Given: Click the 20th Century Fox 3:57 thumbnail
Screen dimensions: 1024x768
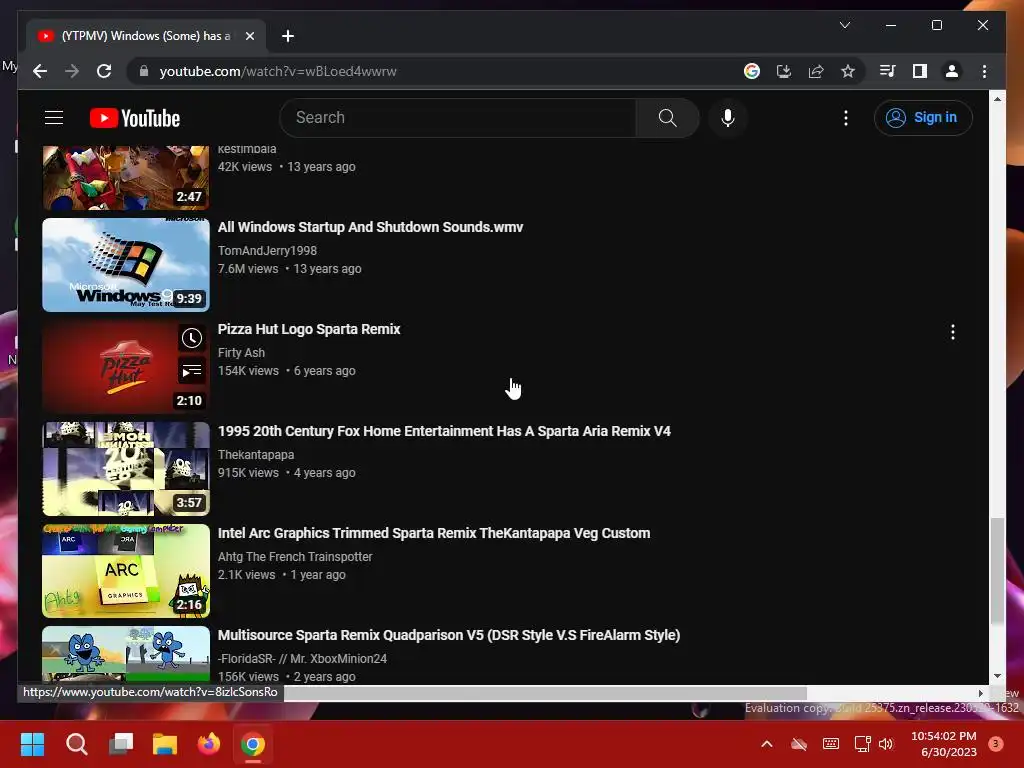Looking at the screenshot, I should pos(126,468).
